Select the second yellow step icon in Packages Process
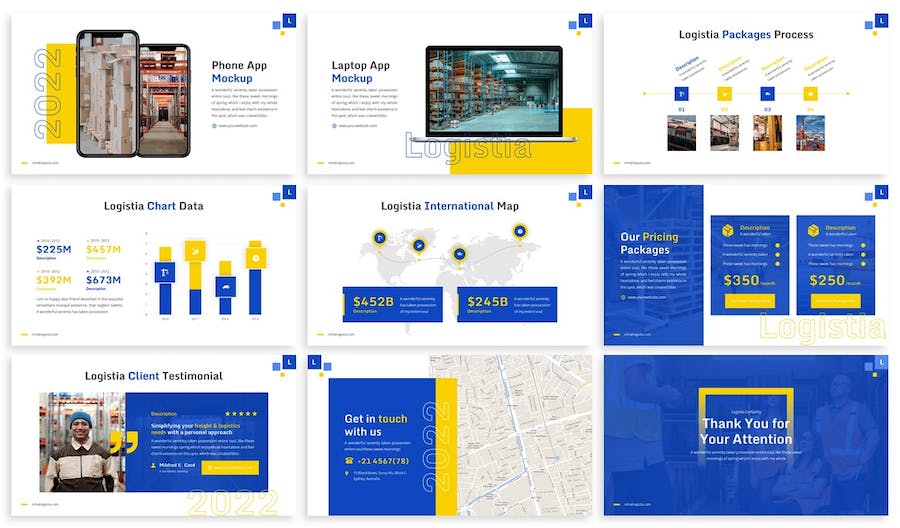 [726, 94]
